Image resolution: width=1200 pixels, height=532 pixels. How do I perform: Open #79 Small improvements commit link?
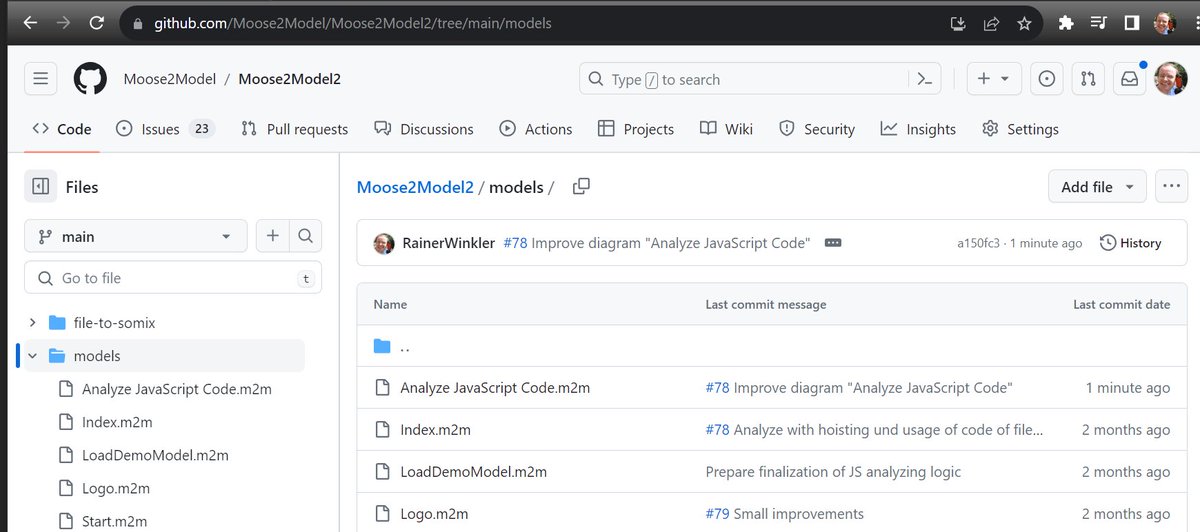(784, 514)
